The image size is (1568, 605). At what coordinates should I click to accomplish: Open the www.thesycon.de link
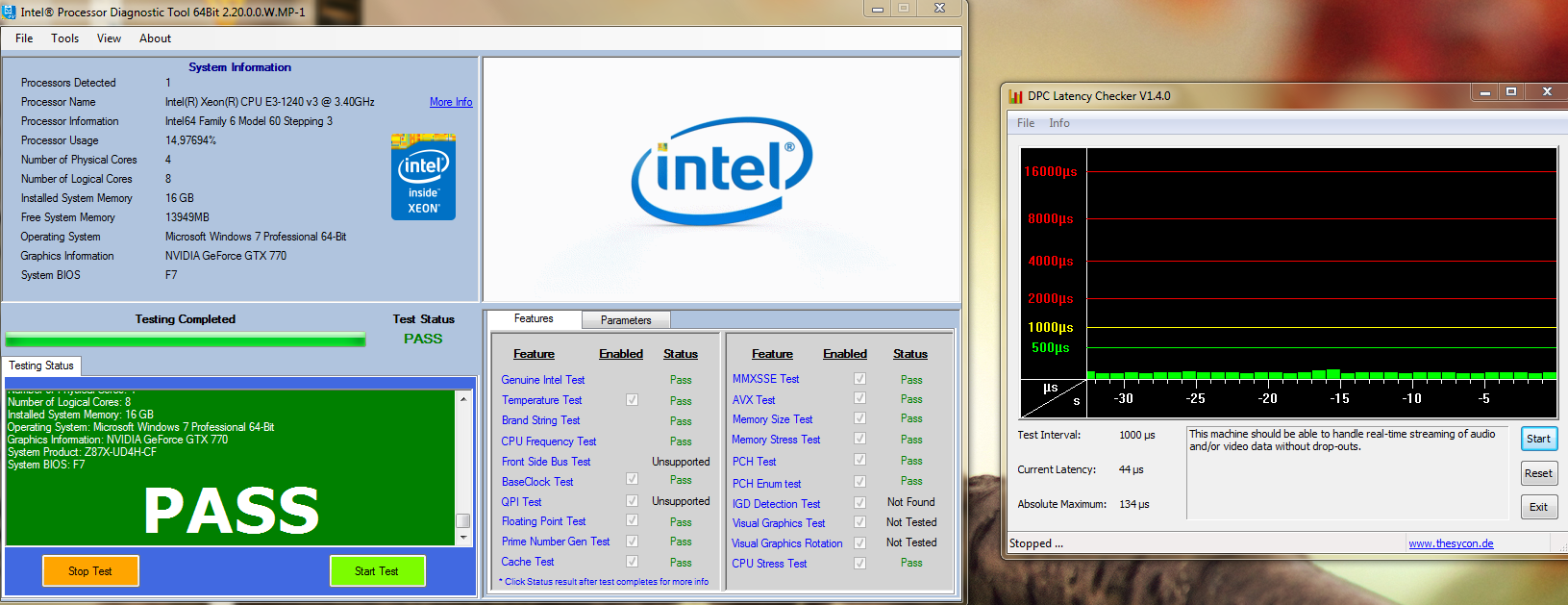[1451, 543]
